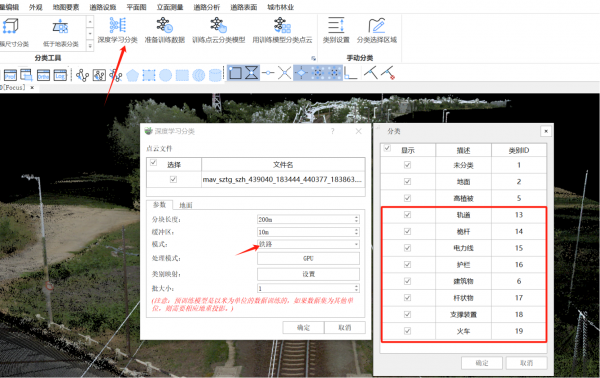This screenshot has height=378, width=600.
Task: Open 类别设置 in manual classification
Action: (336, 30)
